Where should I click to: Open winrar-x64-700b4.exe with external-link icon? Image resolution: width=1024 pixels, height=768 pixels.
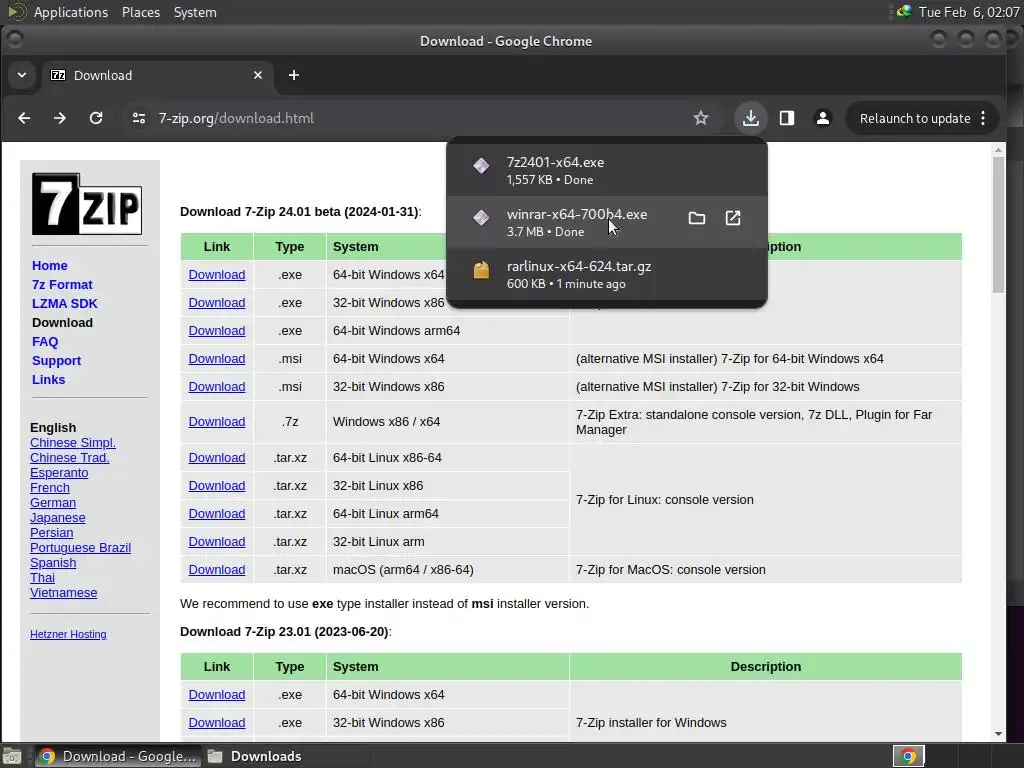(x=733, y=218)
